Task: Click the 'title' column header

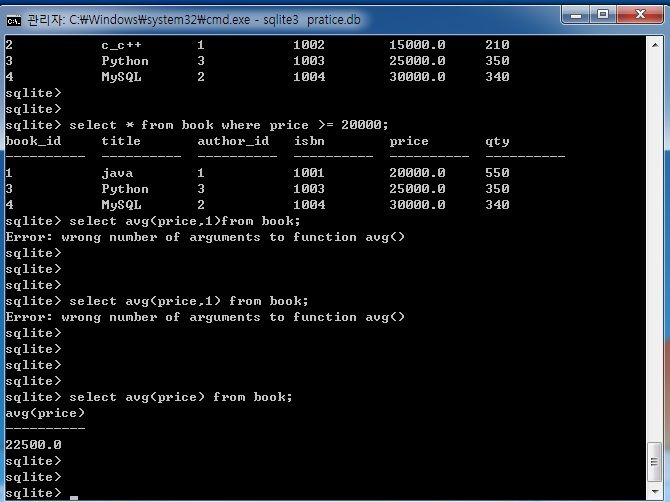Action: (121, 141)
